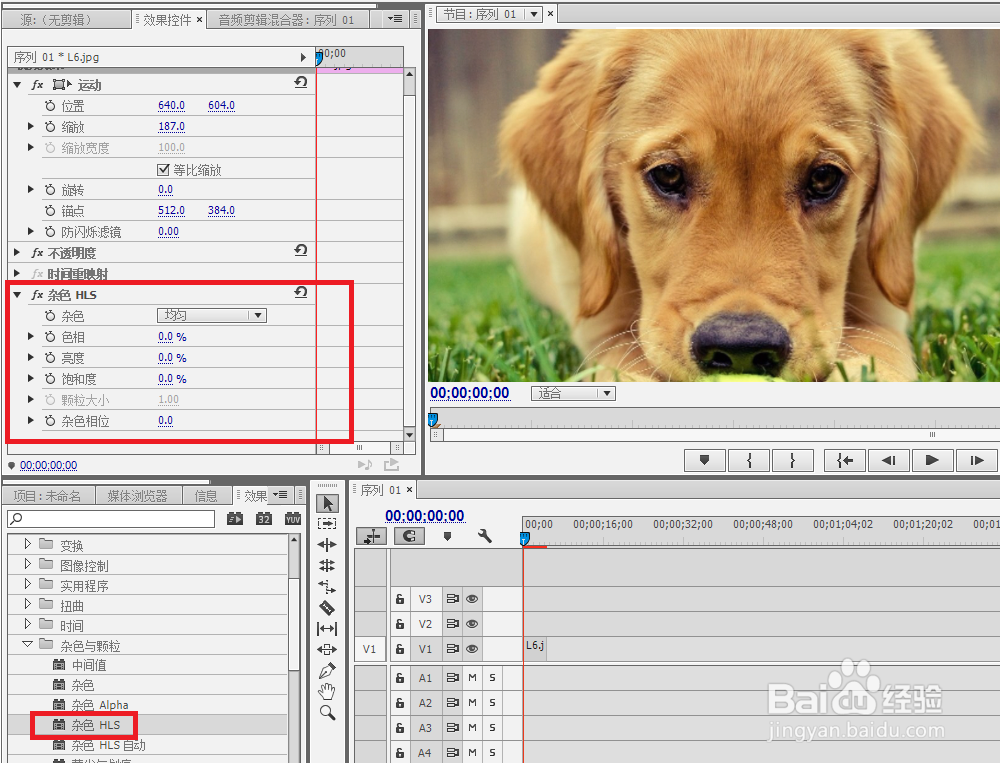Image resolution: width=1000 pixels, height=765 pixels.
Task: Select the Track Select tool
Action: click(327, 523)
